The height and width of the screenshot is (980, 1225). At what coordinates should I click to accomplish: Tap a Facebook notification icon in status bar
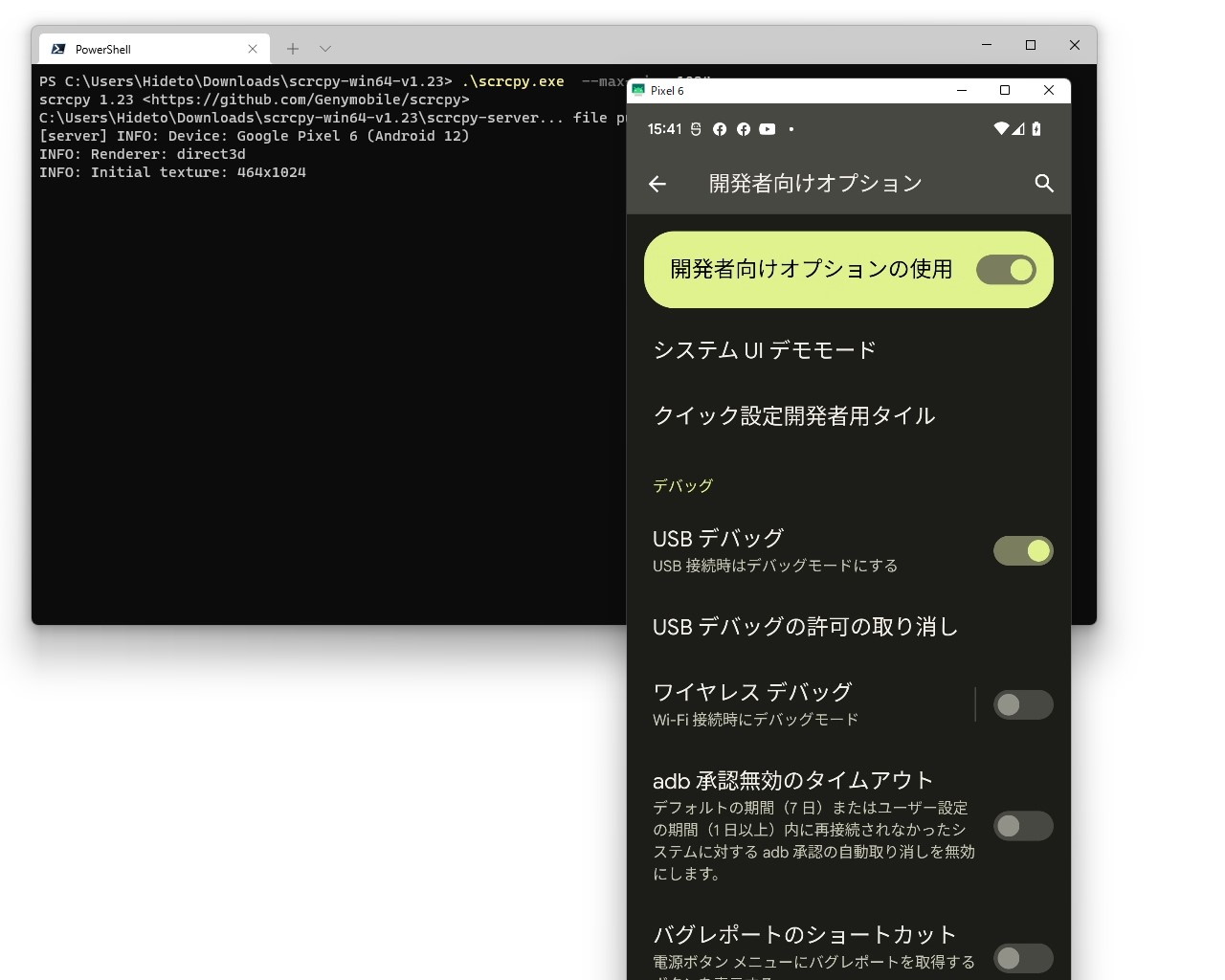click(x=720, y=129)
